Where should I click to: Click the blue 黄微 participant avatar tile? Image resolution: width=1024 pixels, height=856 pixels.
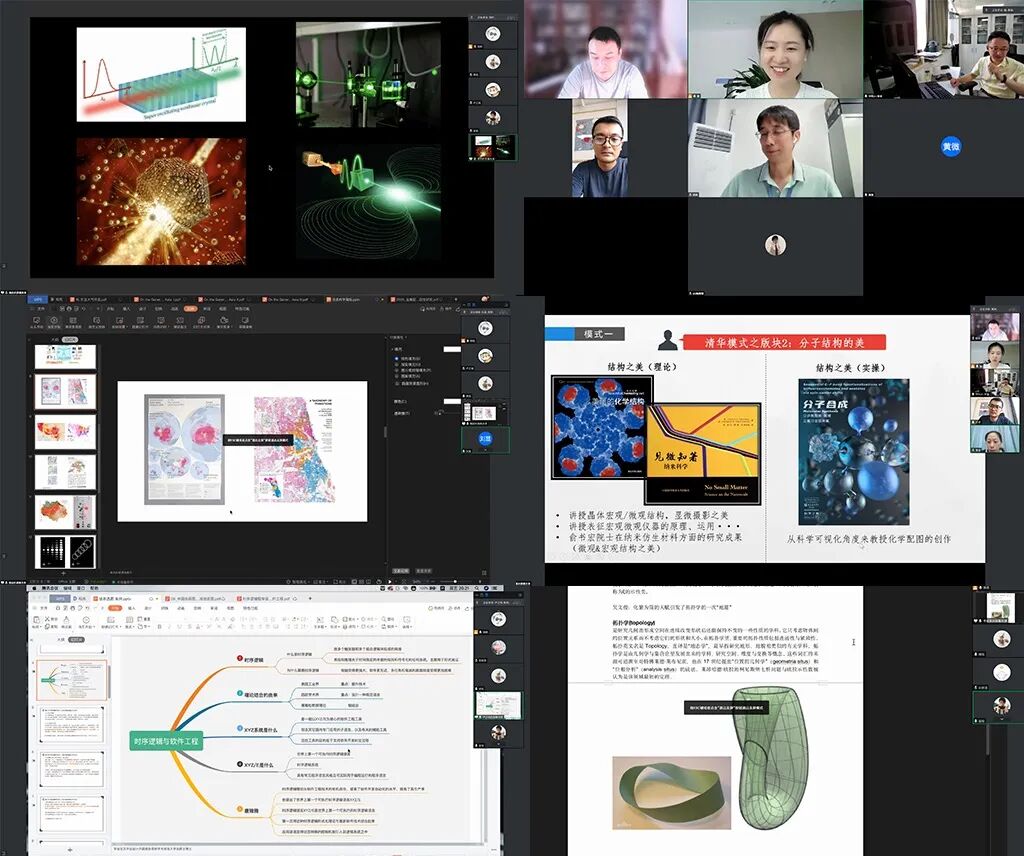coord(951,147)
